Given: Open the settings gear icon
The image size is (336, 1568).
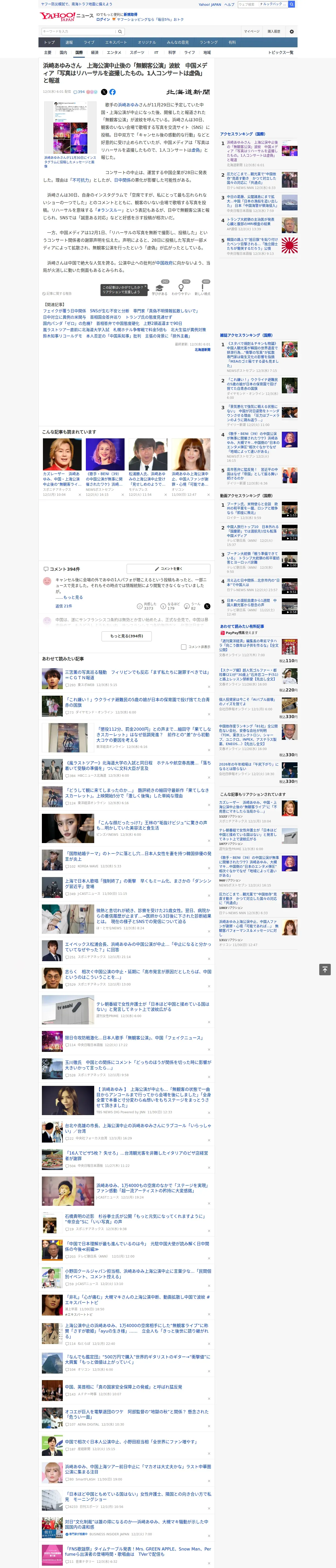Looking at the screenshot, I should [292, 32].
